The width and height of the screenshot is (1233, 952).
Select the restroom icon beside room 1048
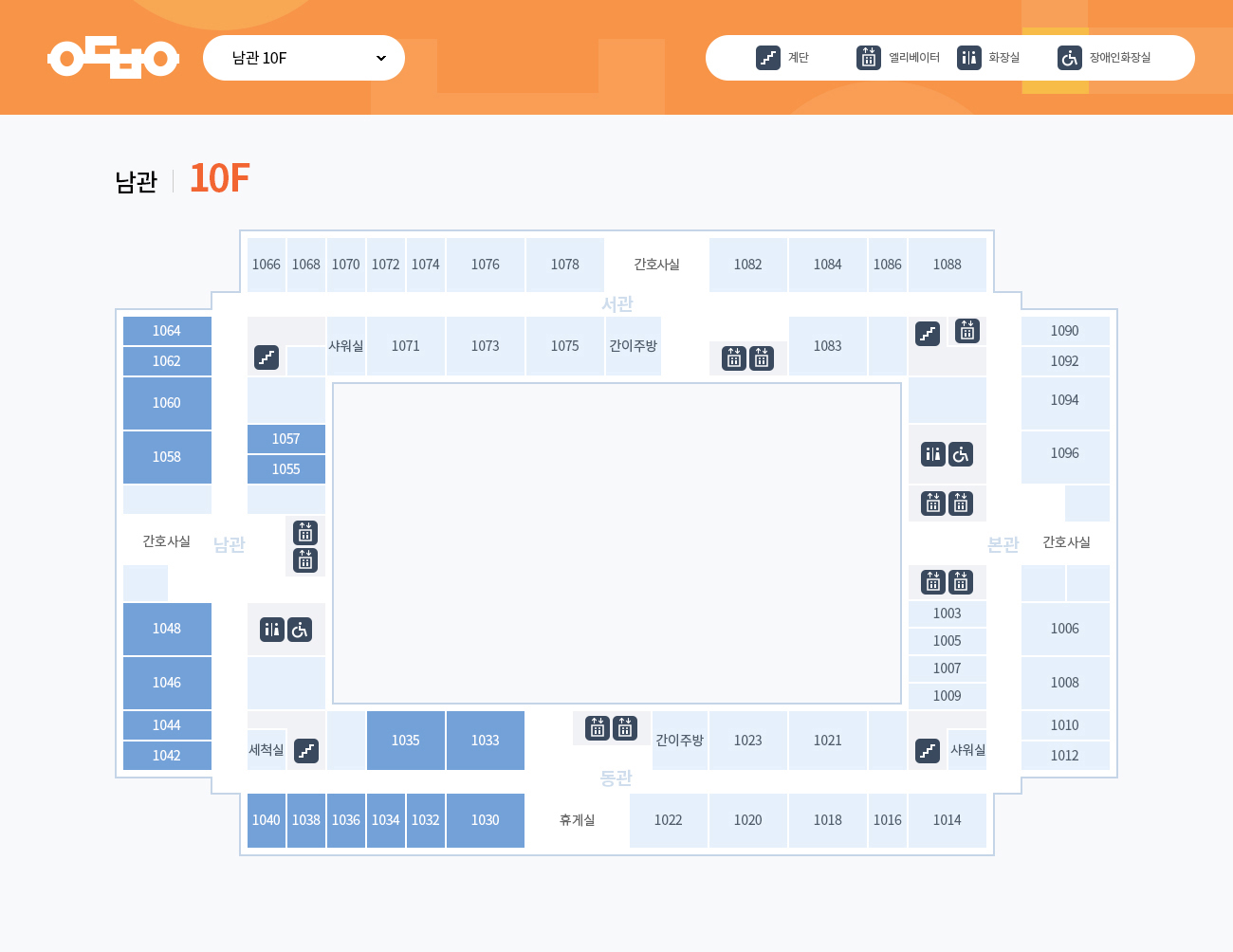(x=272, y=630)
